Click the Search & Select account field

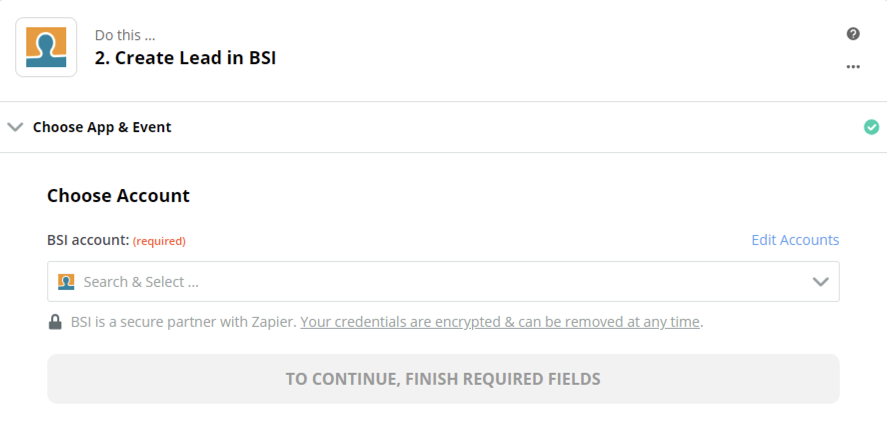[440, 282]
